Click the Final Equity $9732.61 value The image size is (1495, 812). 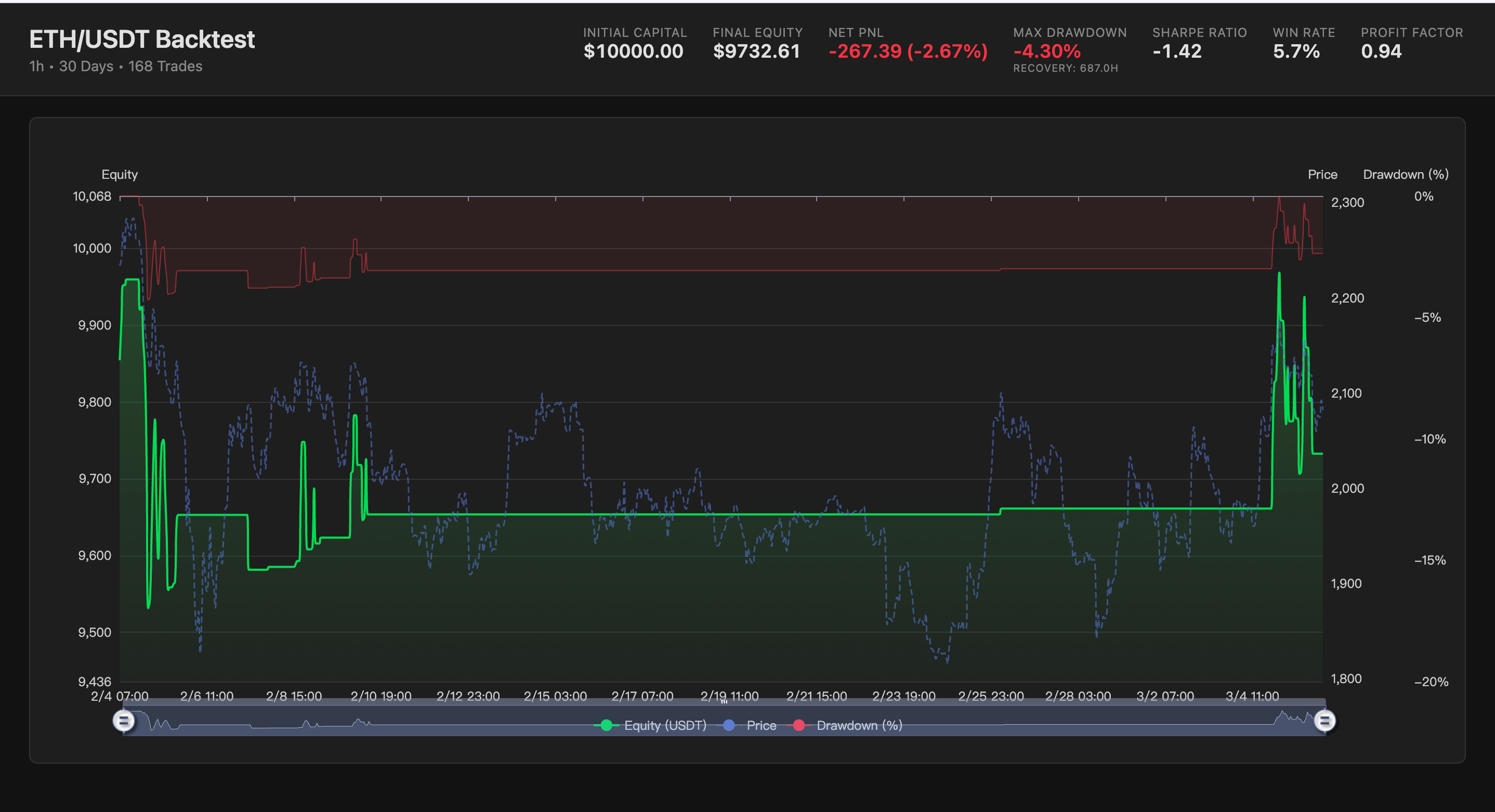pyautogui.click(x=756, y=51)
